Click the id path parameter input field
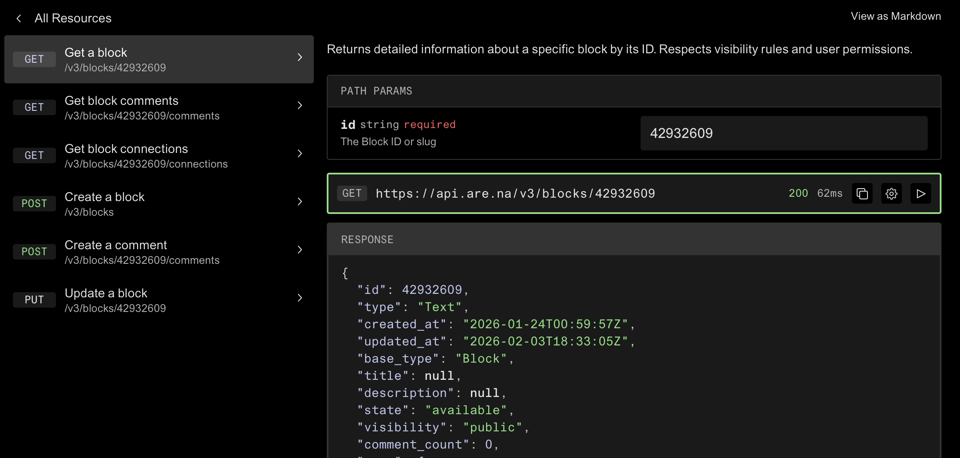Image resolution: width=960 pixels, height=458 pixels. (783, 133)
